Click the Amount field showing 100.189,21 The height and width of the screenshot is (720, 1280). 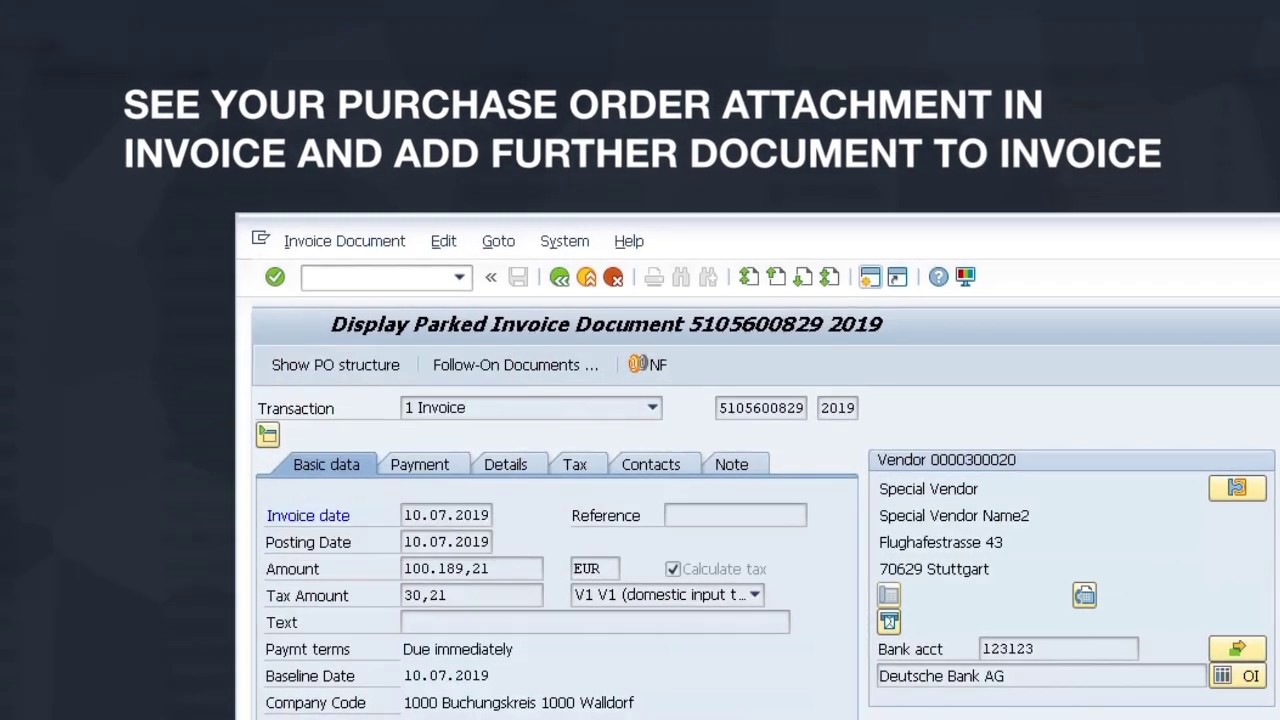tap(471, 568)
